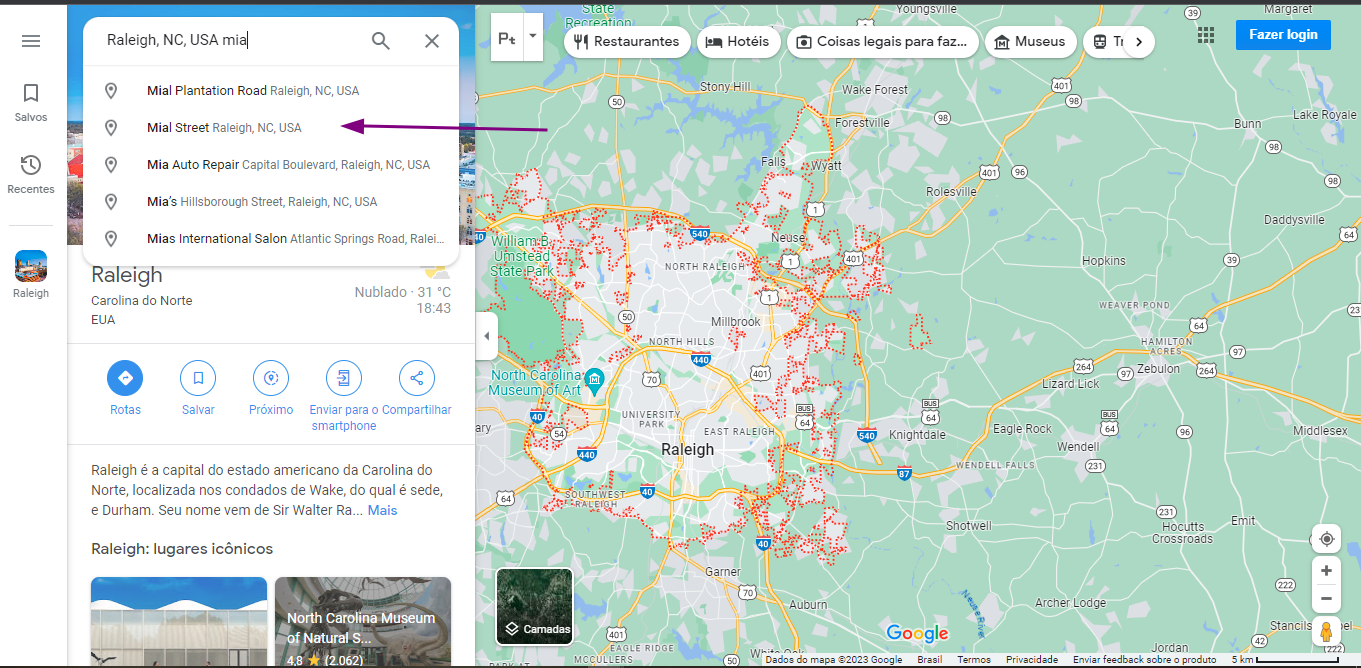Open Salvos bookmarks in sidebar
1361x668 pixels.
click(x=31, y=103)
